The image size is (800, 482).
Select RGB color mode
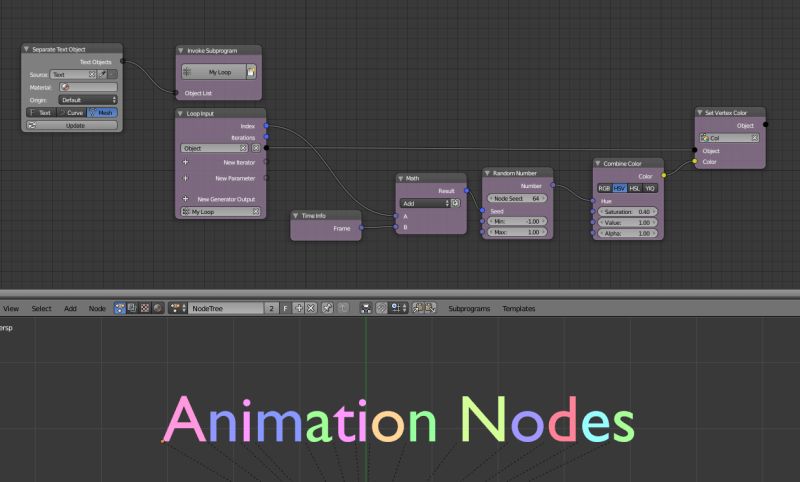point(605,188)
